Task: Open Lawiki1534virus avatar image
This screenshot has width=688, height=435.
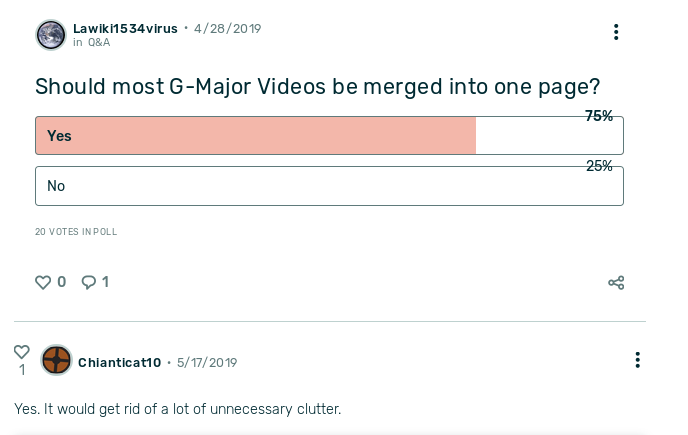Action: pyautogui.click(x=51, y=35)
